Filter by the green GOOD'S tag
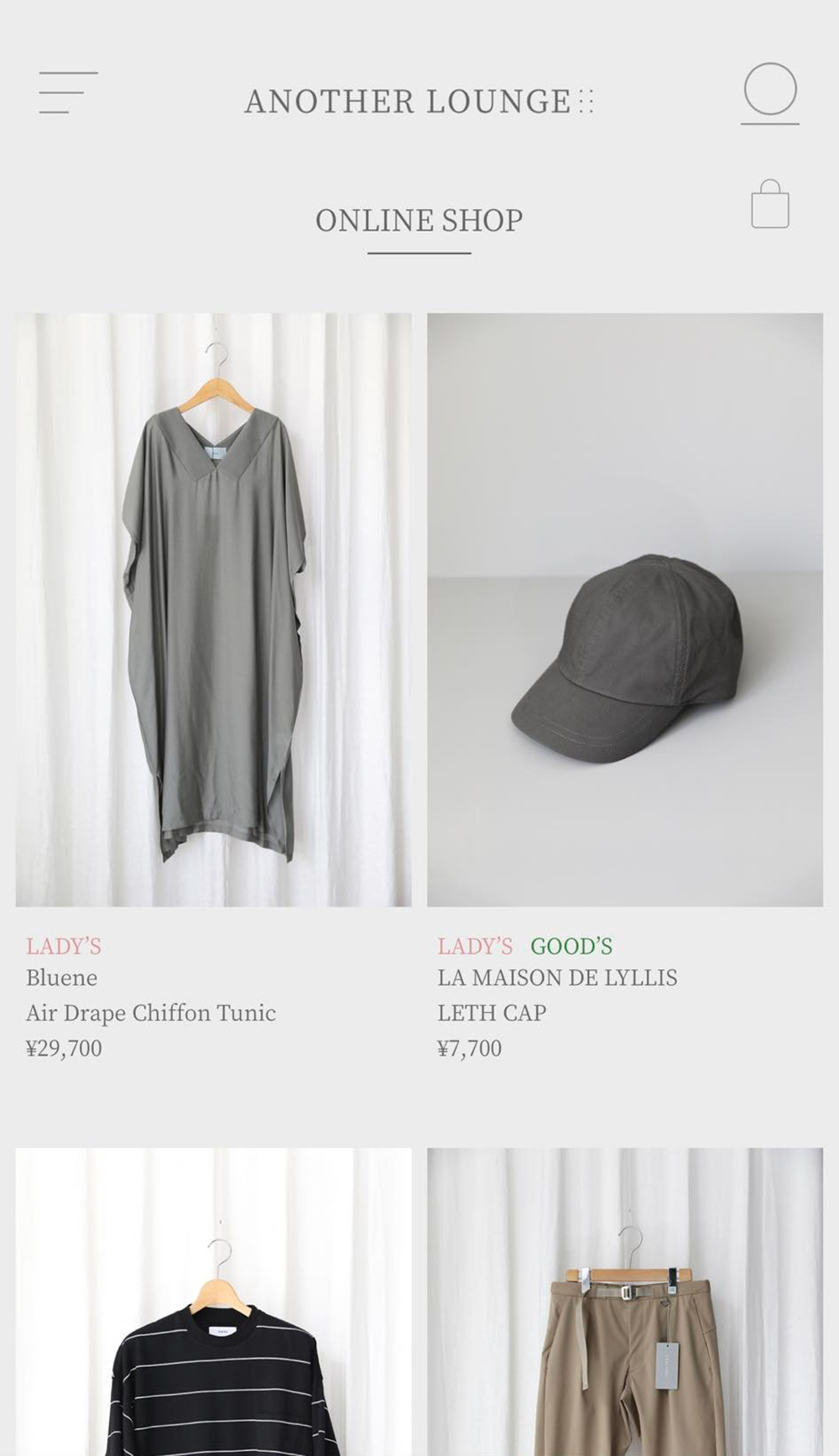The height and width of the screenshot is (1456, 839). (x=571, y=946)
